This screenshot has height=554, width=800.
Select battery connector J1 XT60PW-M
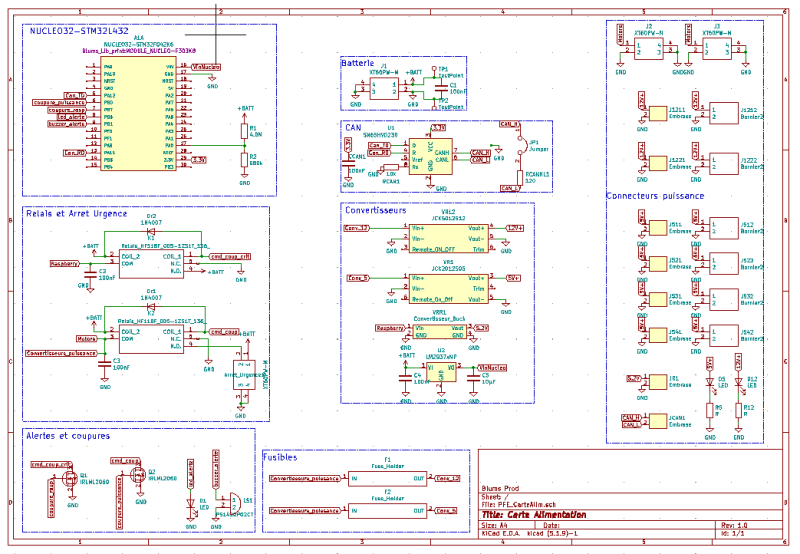(x=384, y=88)
